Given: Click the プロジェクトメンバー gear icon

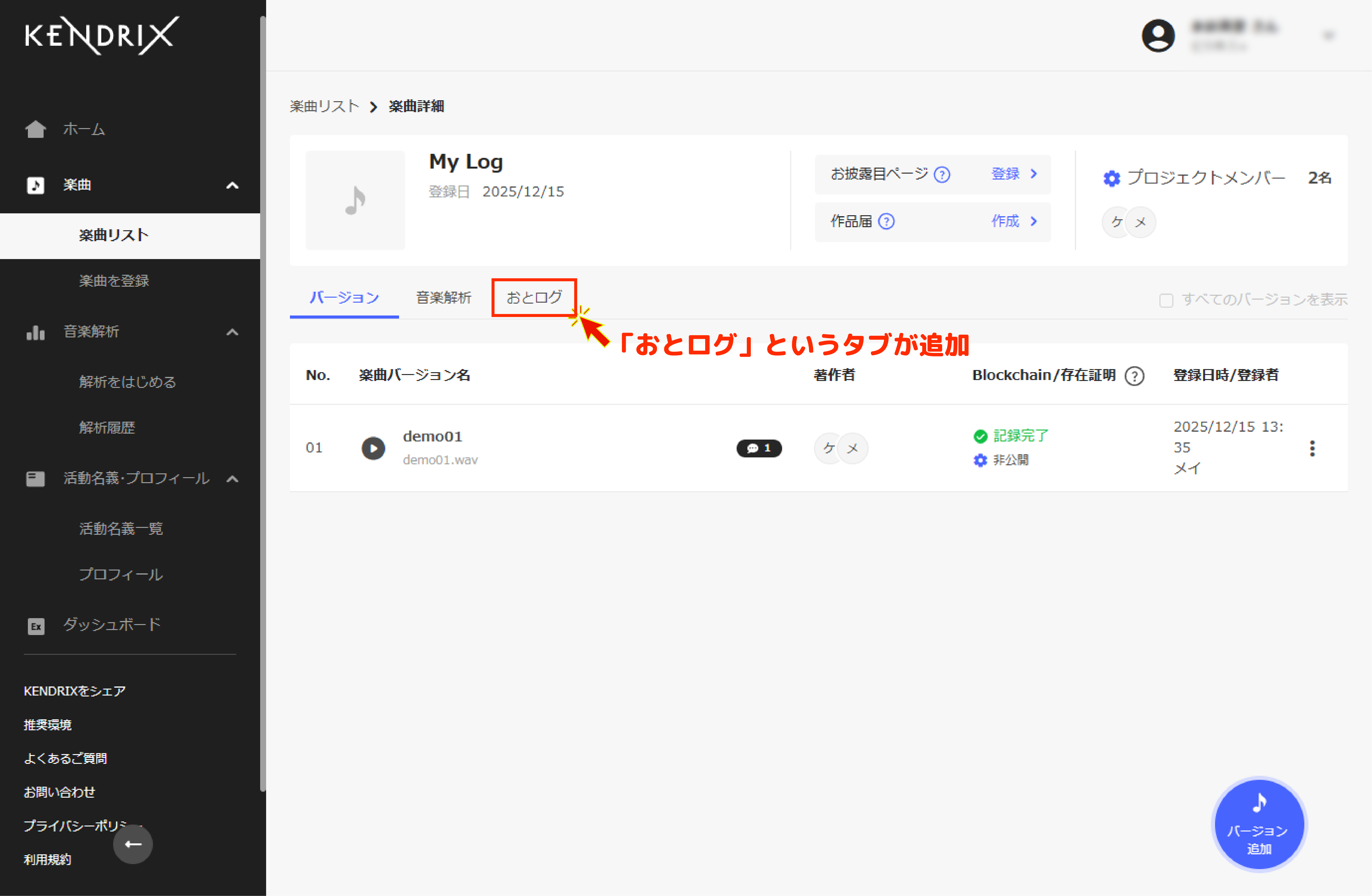Looking at the screenshot, I should pos(1112,178).
